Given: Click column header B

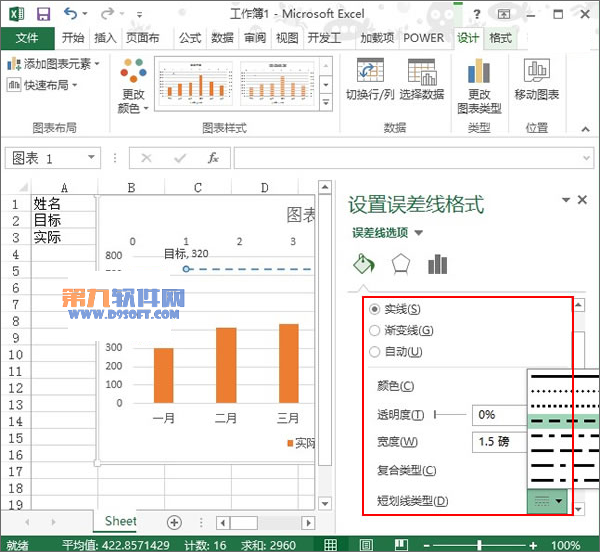Looking at the screenshot, I should 131,187.
